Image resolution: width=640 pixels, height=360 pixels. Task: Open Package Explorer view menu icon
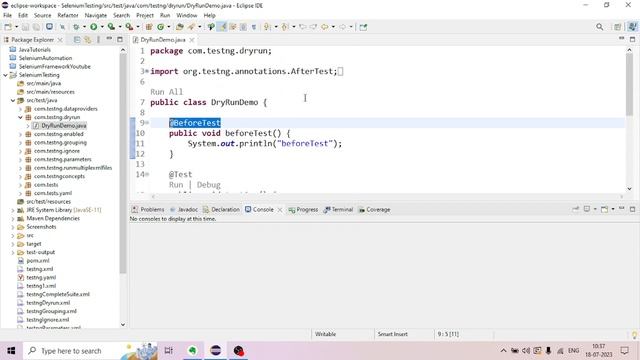point(98,40)
